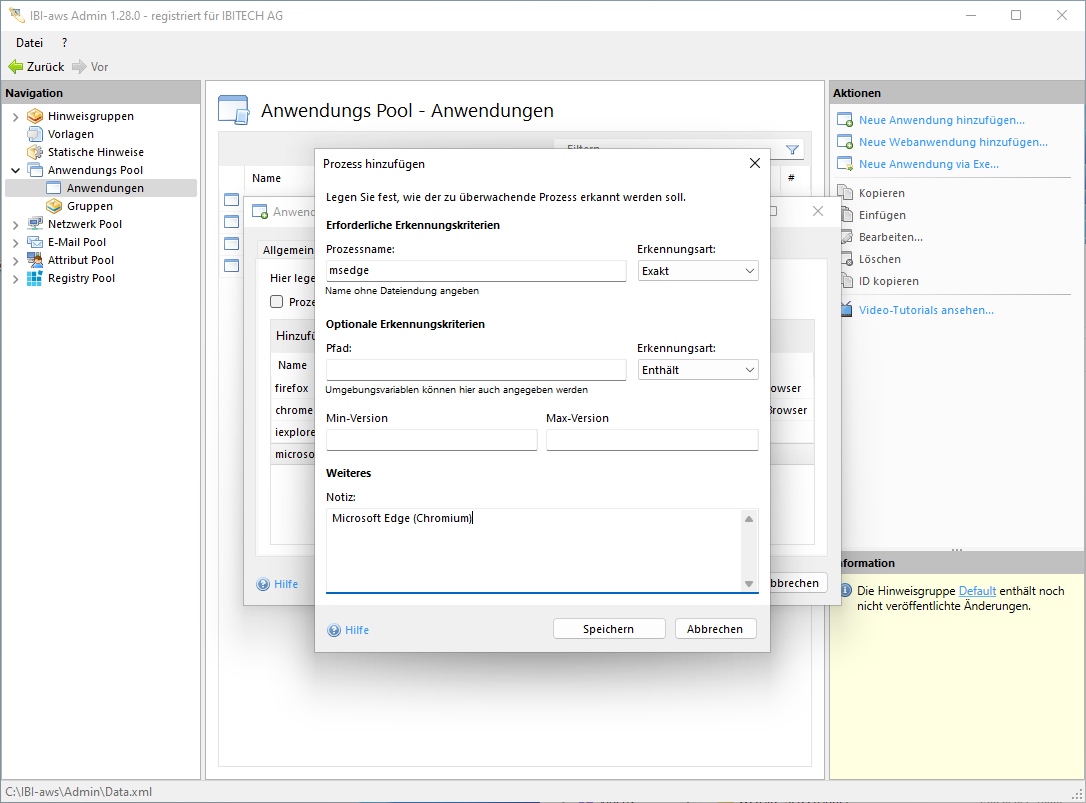Image resolution: width=1086 pixels, height=803 pixels.
Task: Click the Neue Webanwendung hinzufügen icon
Action: (844, 142)
